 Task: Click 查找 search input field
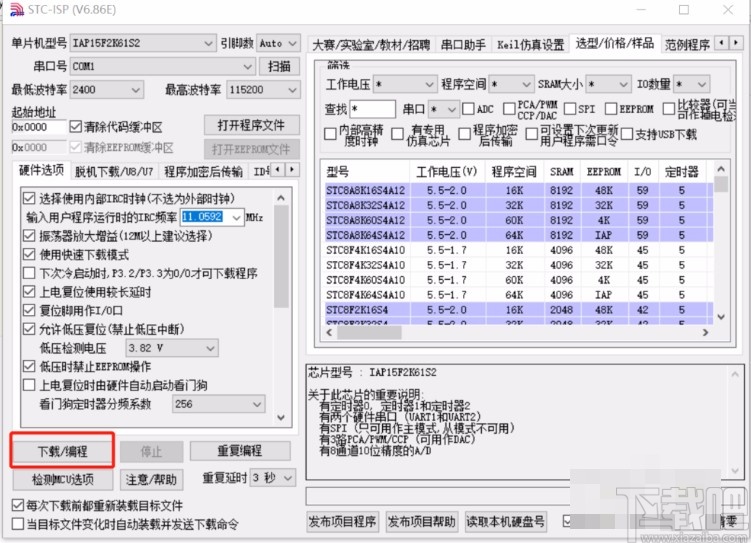click(x=373, y=109)
